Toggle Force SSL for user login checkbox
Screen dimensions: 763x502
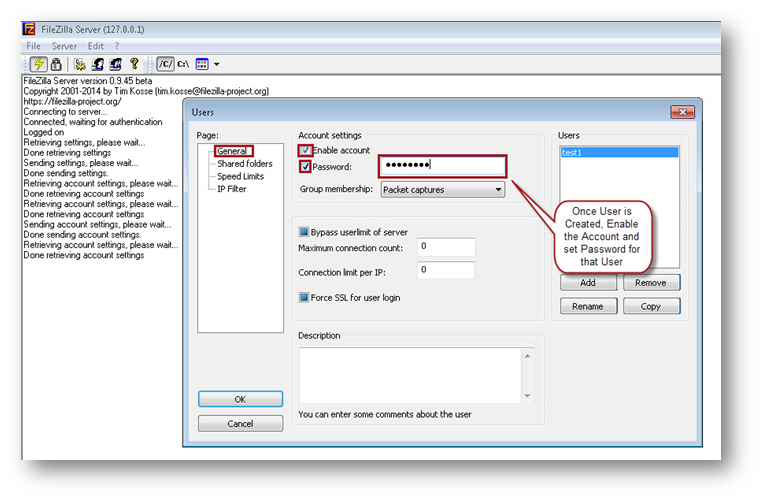click(x=304, y=297)
